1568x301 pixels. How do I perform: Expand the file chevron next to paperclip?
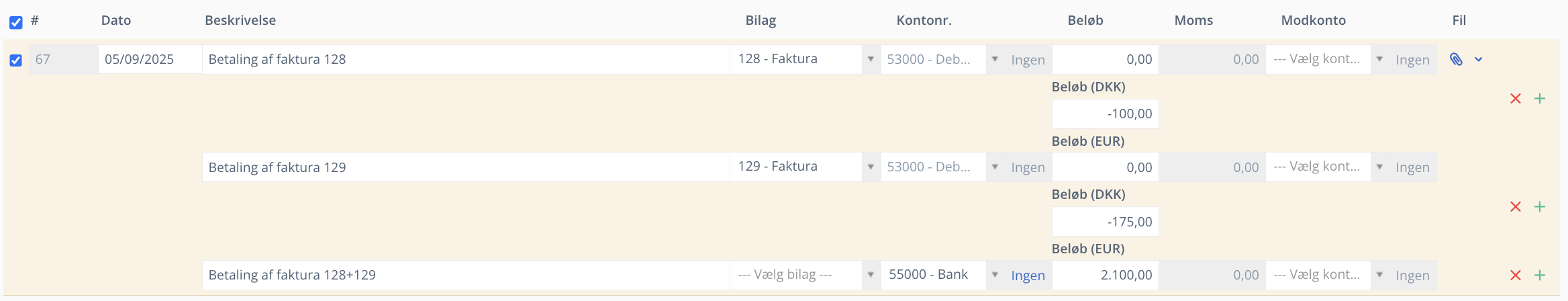coord(1478,60)
